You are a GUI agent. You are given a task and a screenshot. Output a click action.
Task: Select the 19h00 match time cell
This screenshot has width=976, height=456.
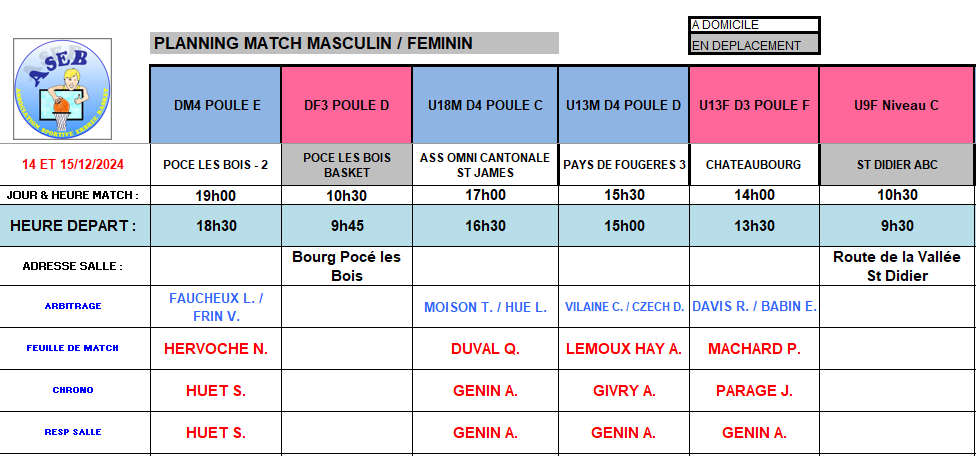coord(216,196)
